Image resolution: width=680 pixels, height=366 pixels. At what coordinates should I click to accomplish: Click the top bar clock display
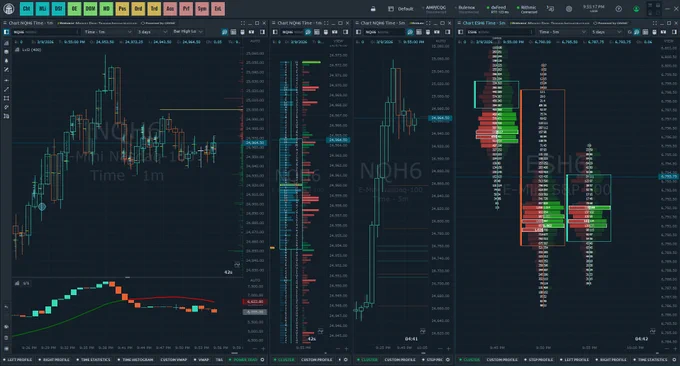click(x=594, y=9)
